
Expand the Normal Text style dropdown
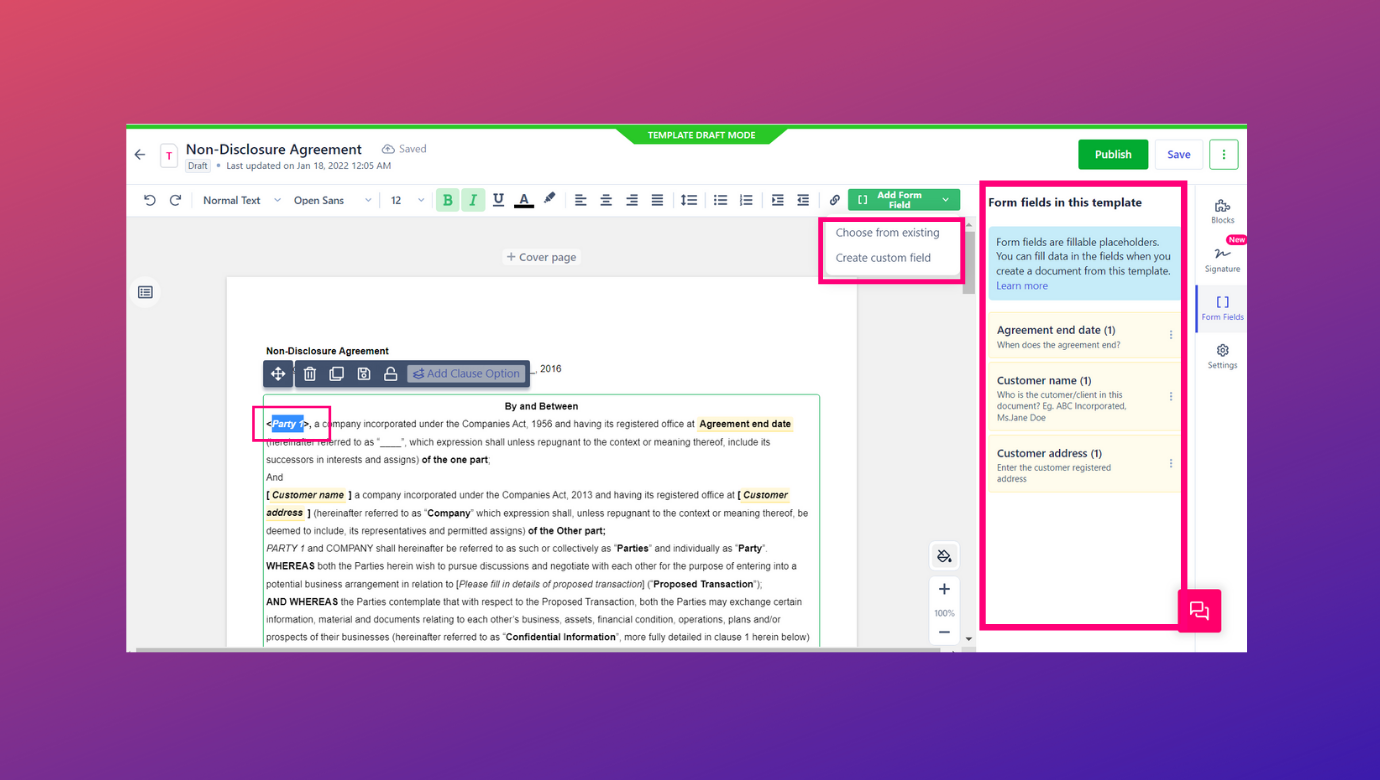(x=241, y=200)
